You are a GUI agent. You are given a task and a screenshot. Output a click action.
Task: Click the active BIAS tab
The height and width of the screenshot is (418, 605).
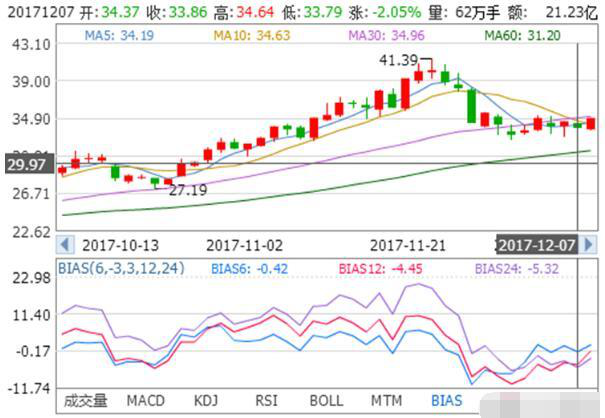pyautogui.click(x=446, y=401)
